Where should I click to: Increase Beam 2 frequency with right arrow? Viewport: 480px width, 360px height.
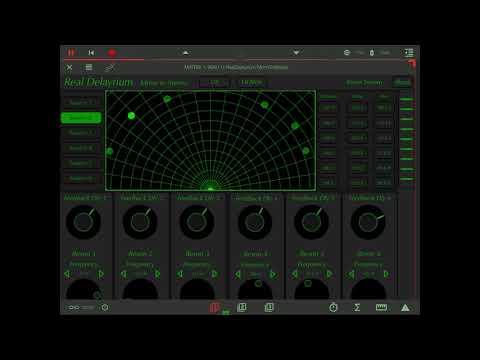pos(157,274)
